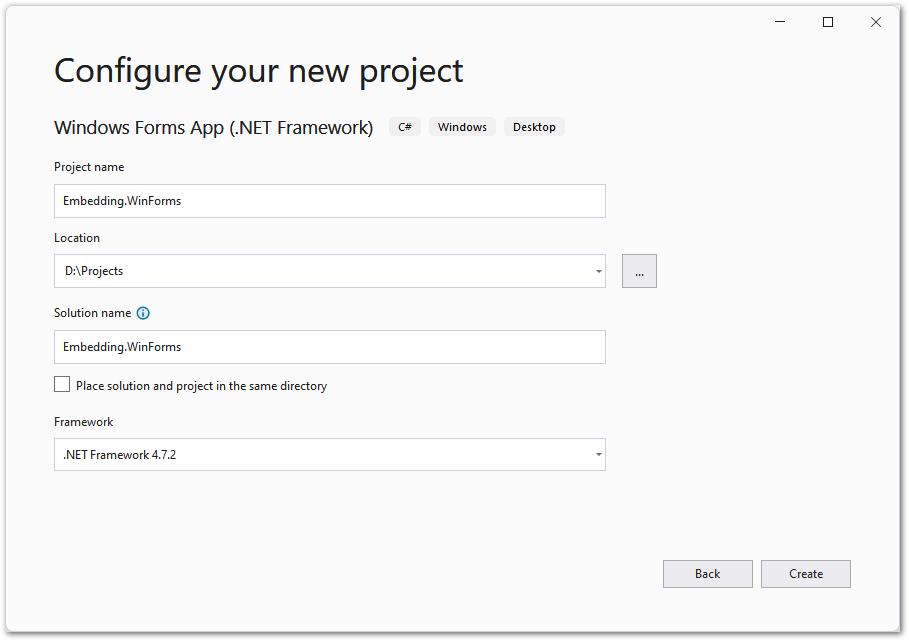
Task: Go Back to the previous step
Action: (708, 574)
